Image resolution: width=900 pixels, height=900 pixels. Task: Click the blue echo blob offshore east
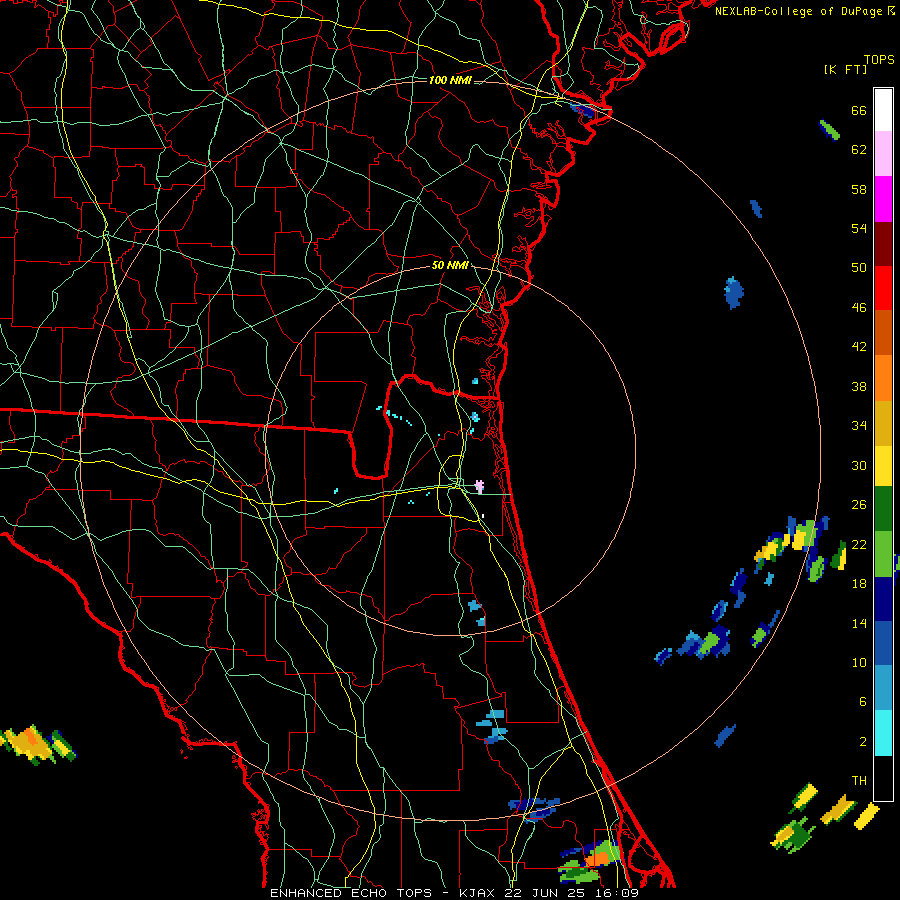click(x=734, y=292)
